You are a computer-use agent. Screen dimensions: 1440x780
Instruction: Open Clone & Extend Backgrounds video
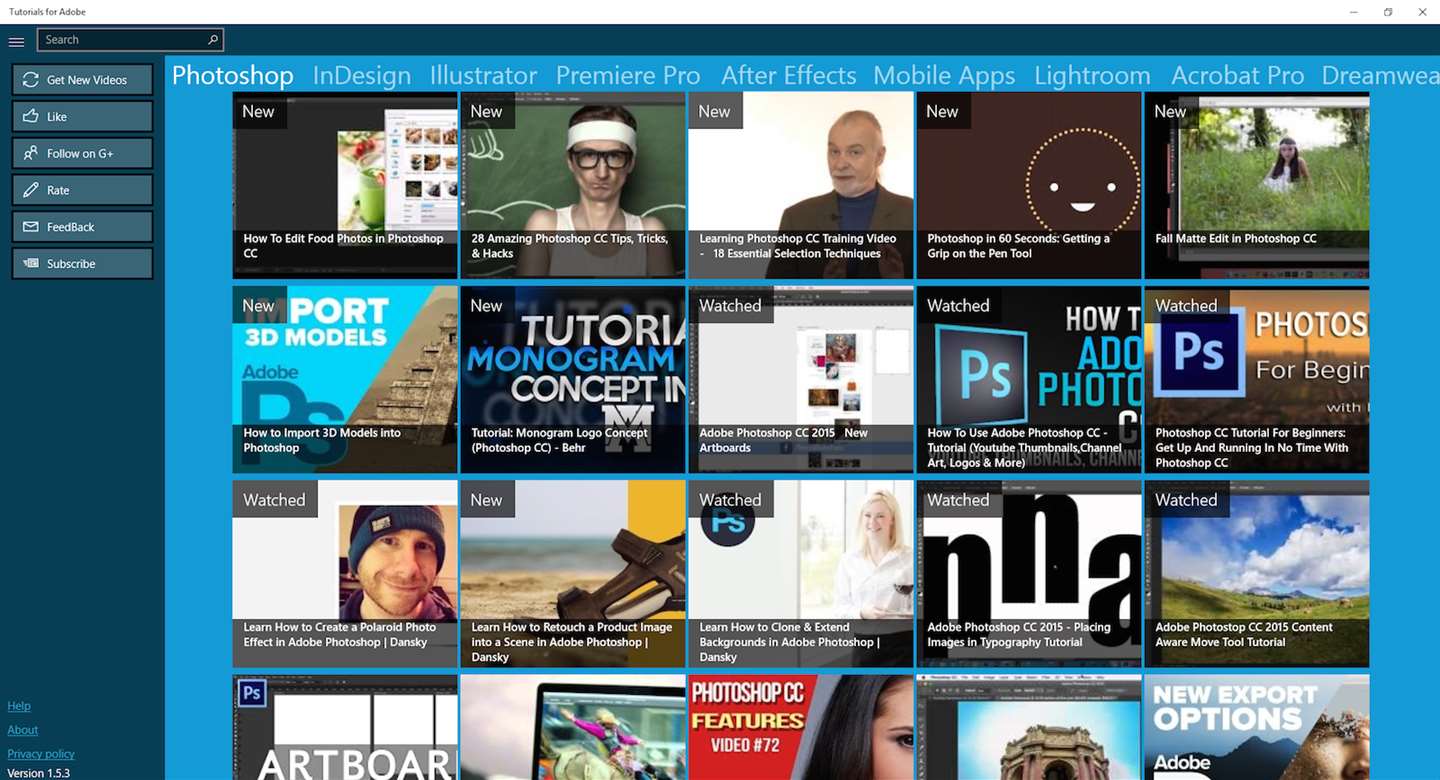click(801, 574)
